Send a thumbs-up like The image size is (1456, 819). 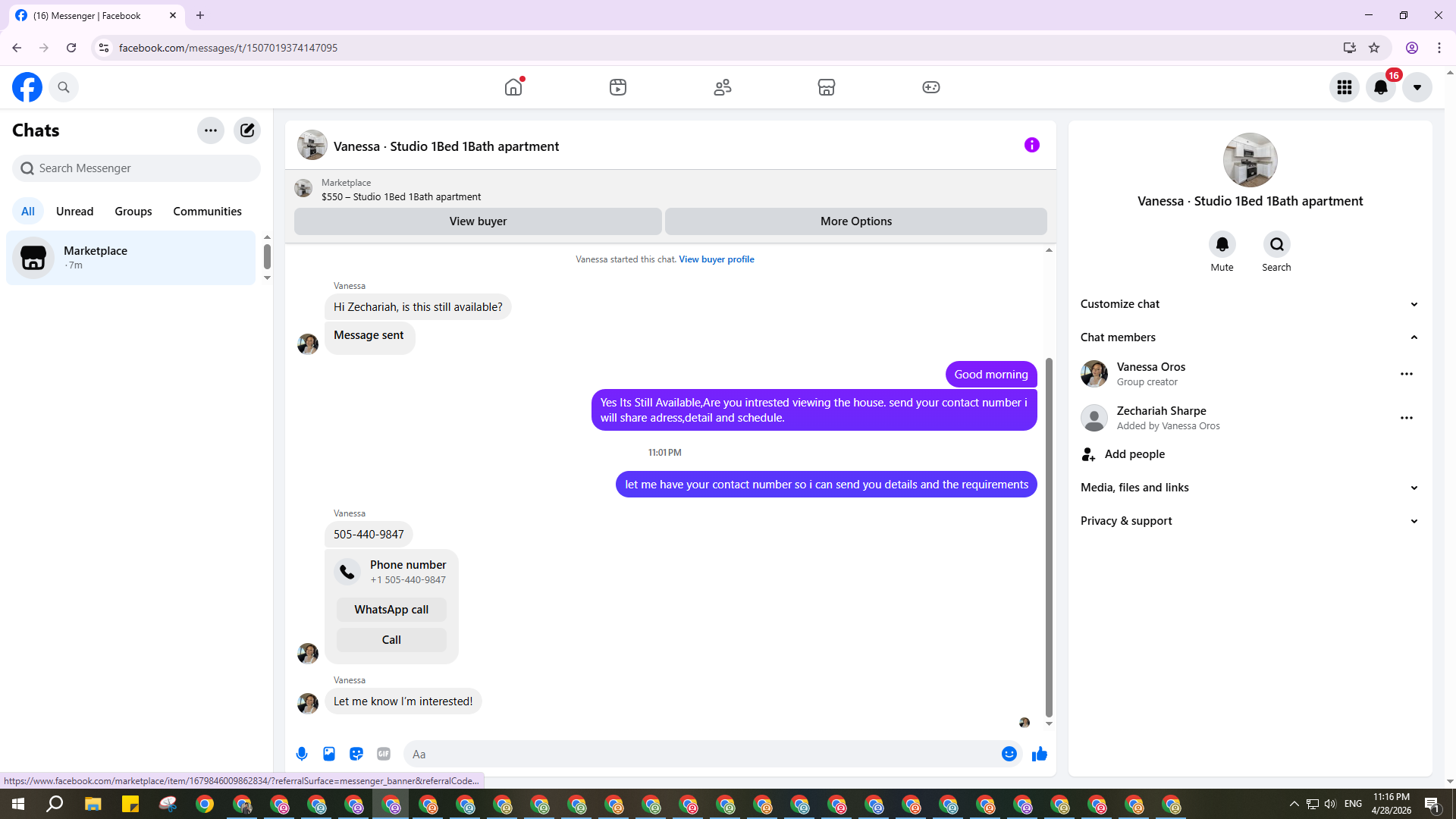[x=1039, y=754]
